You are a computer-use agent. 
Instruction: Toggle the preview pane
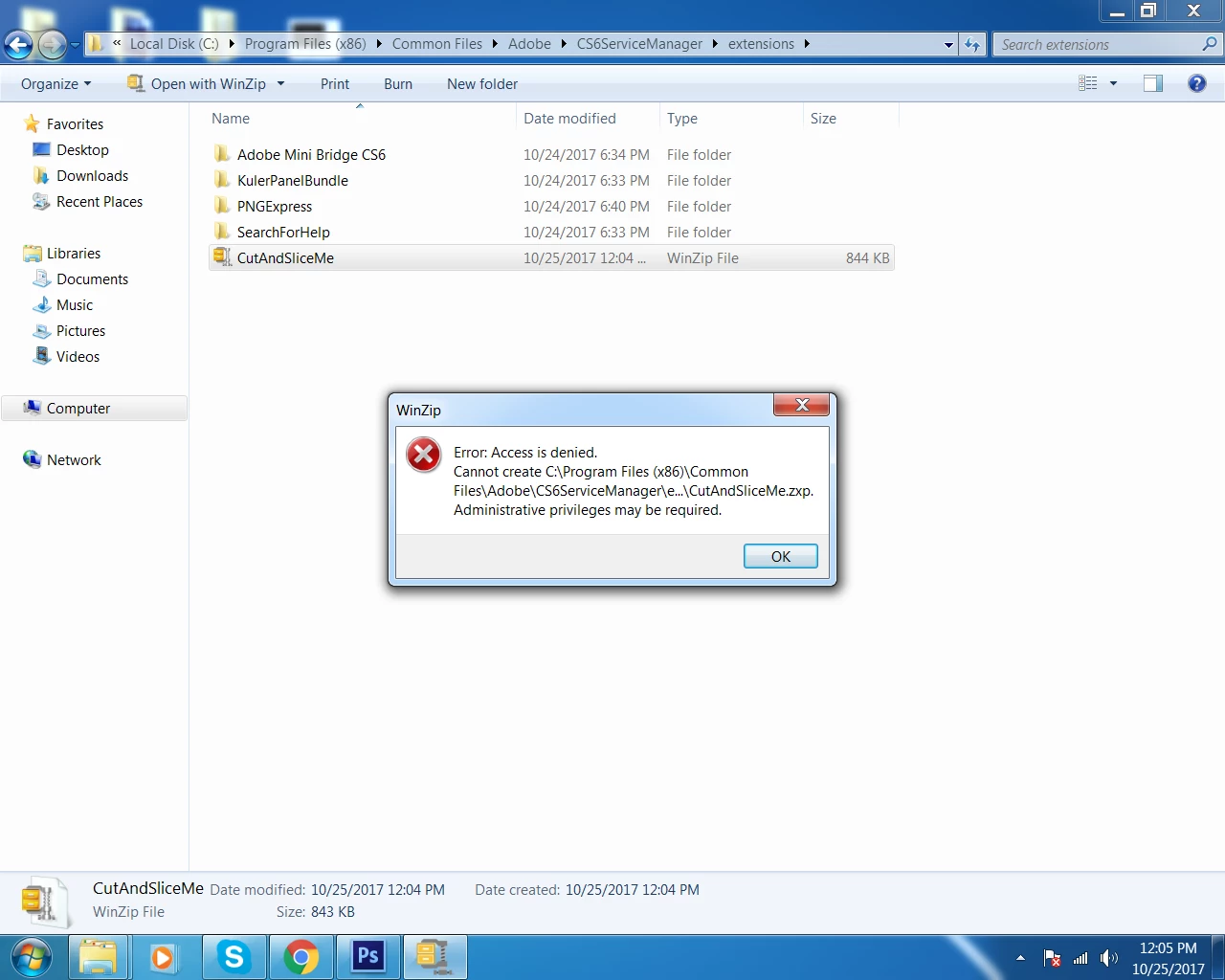pos(1153,83)
